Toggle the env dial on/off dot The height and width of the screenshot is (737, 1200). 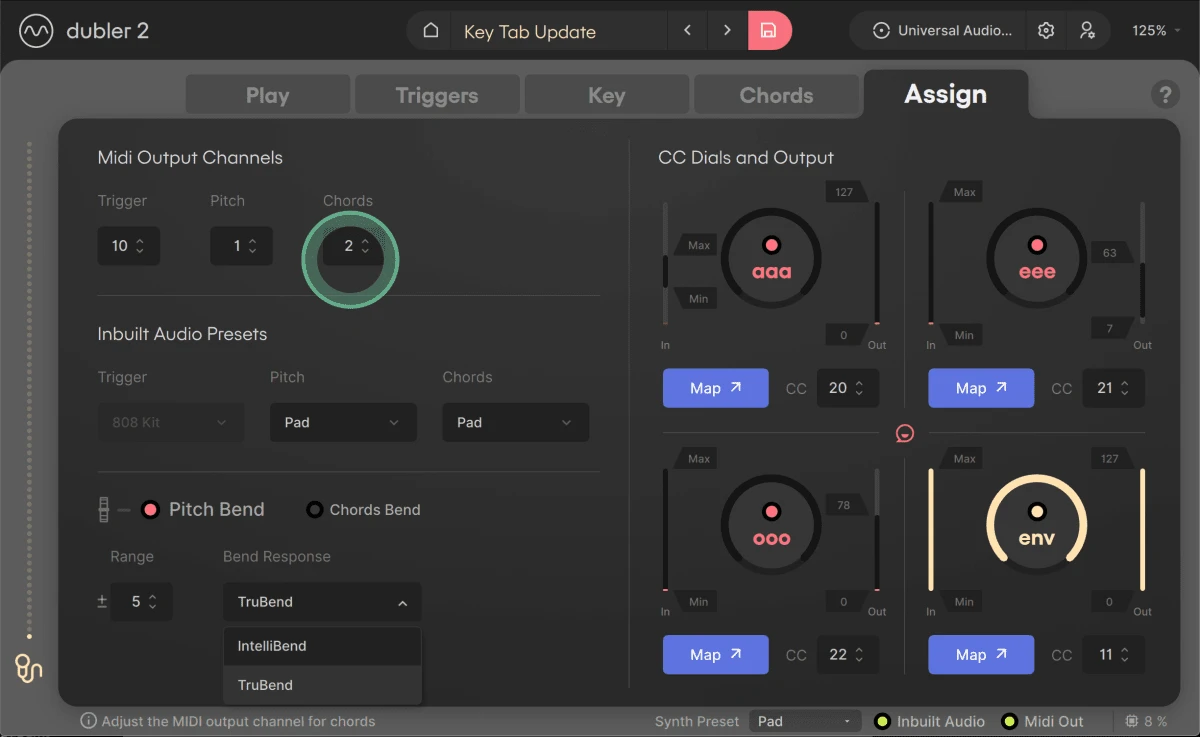point(1037,512)
